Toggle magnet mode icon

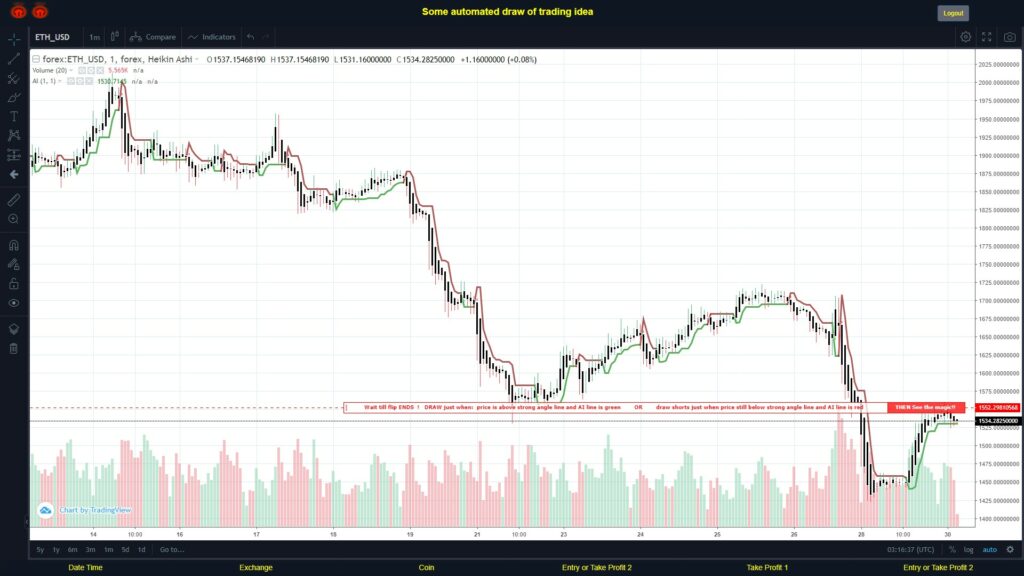14,246
